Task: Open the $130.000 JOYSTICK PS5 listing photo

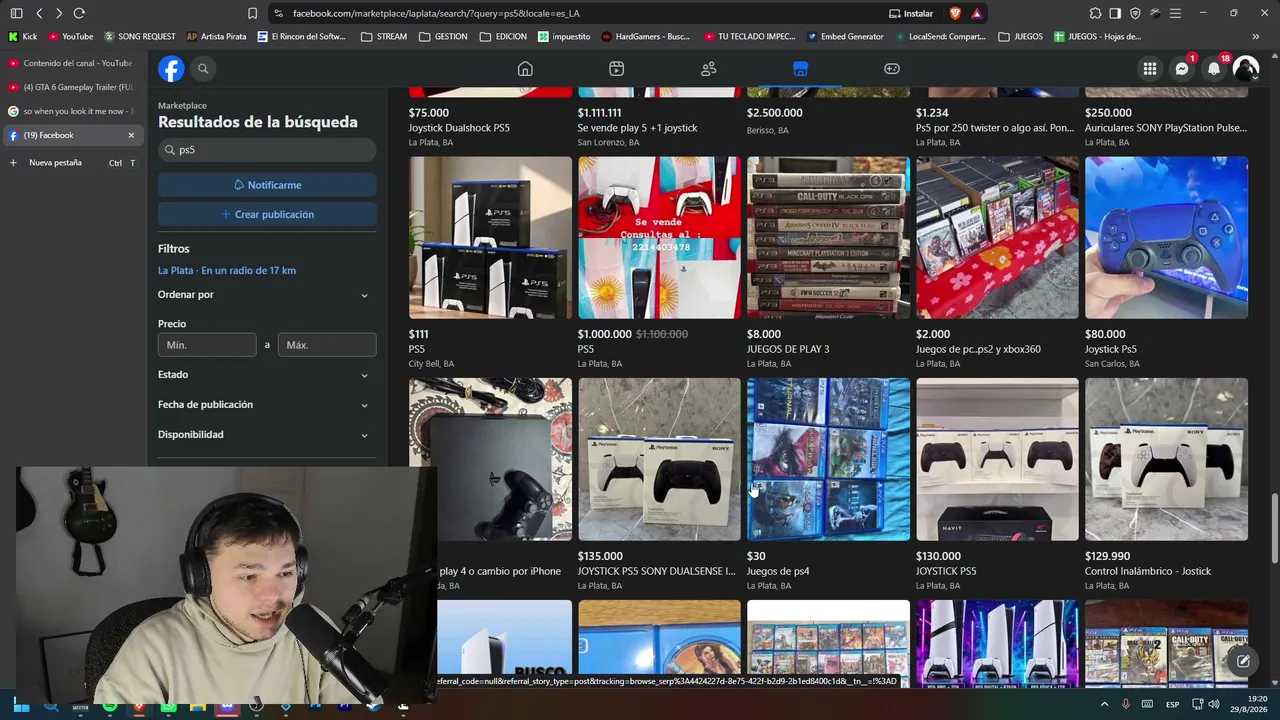Action: point(997,459)
